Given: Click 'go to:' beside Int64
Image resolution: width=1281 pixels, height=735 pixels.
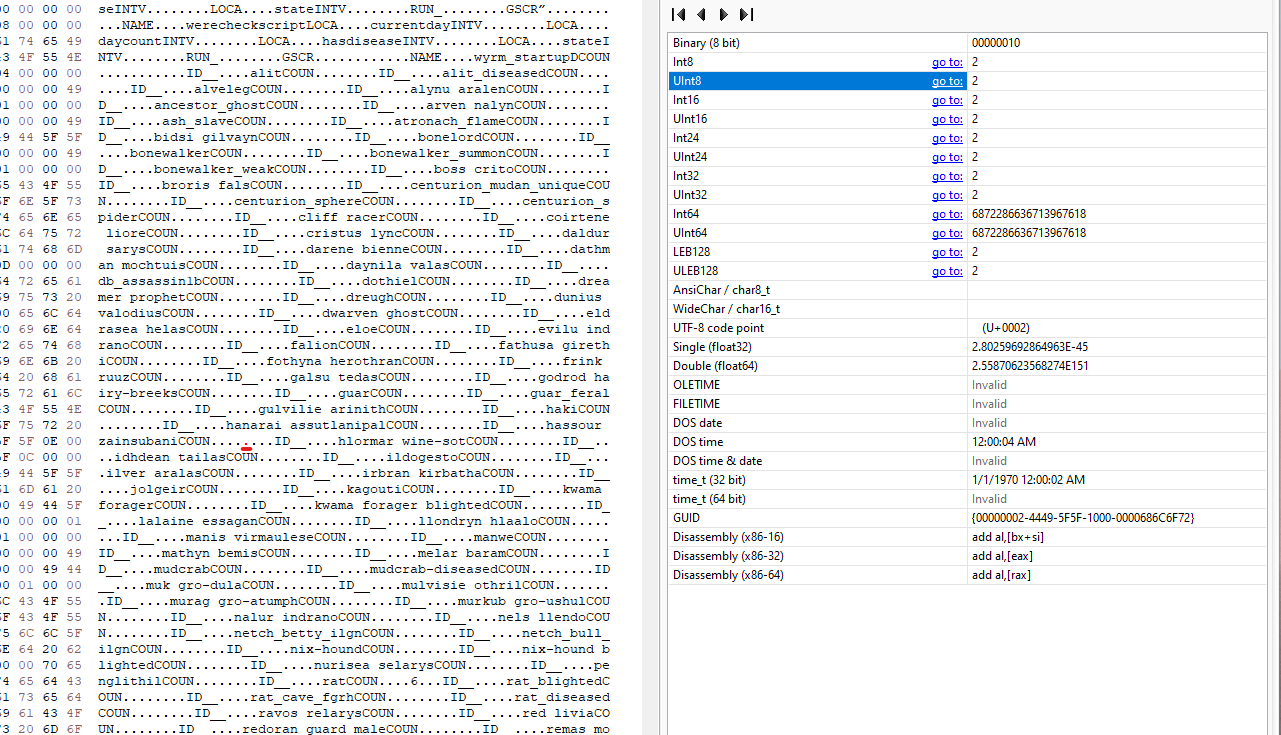Looking at the screenshot, I should pyautogui.click(x=946, y=214).
